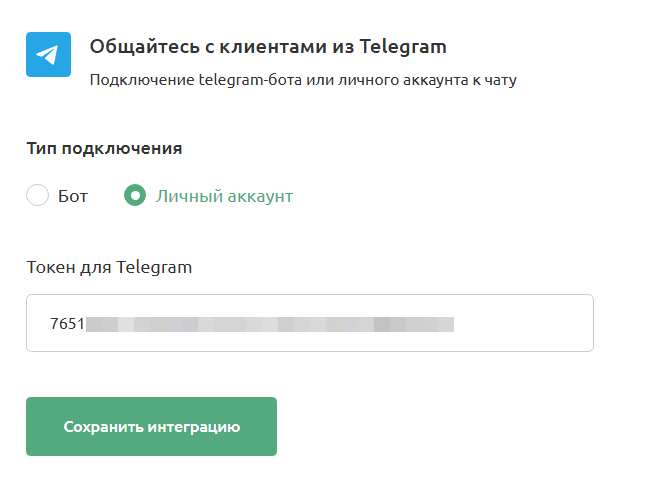Select the "Бот" radio button circle
The image size is (652, 498).
coord(37,196)
